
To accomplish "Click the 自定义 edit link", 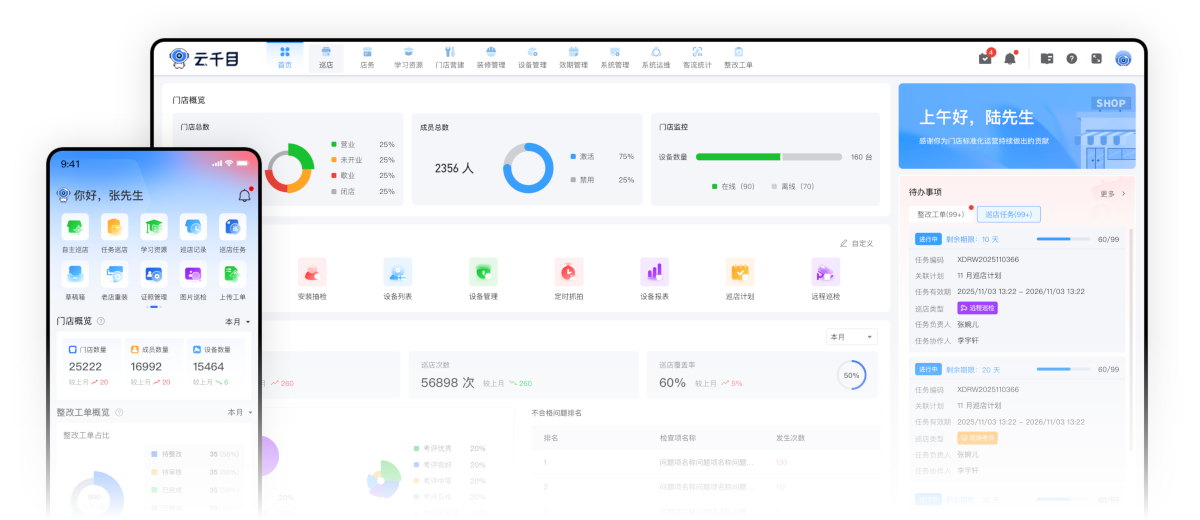I will (856, 243).
